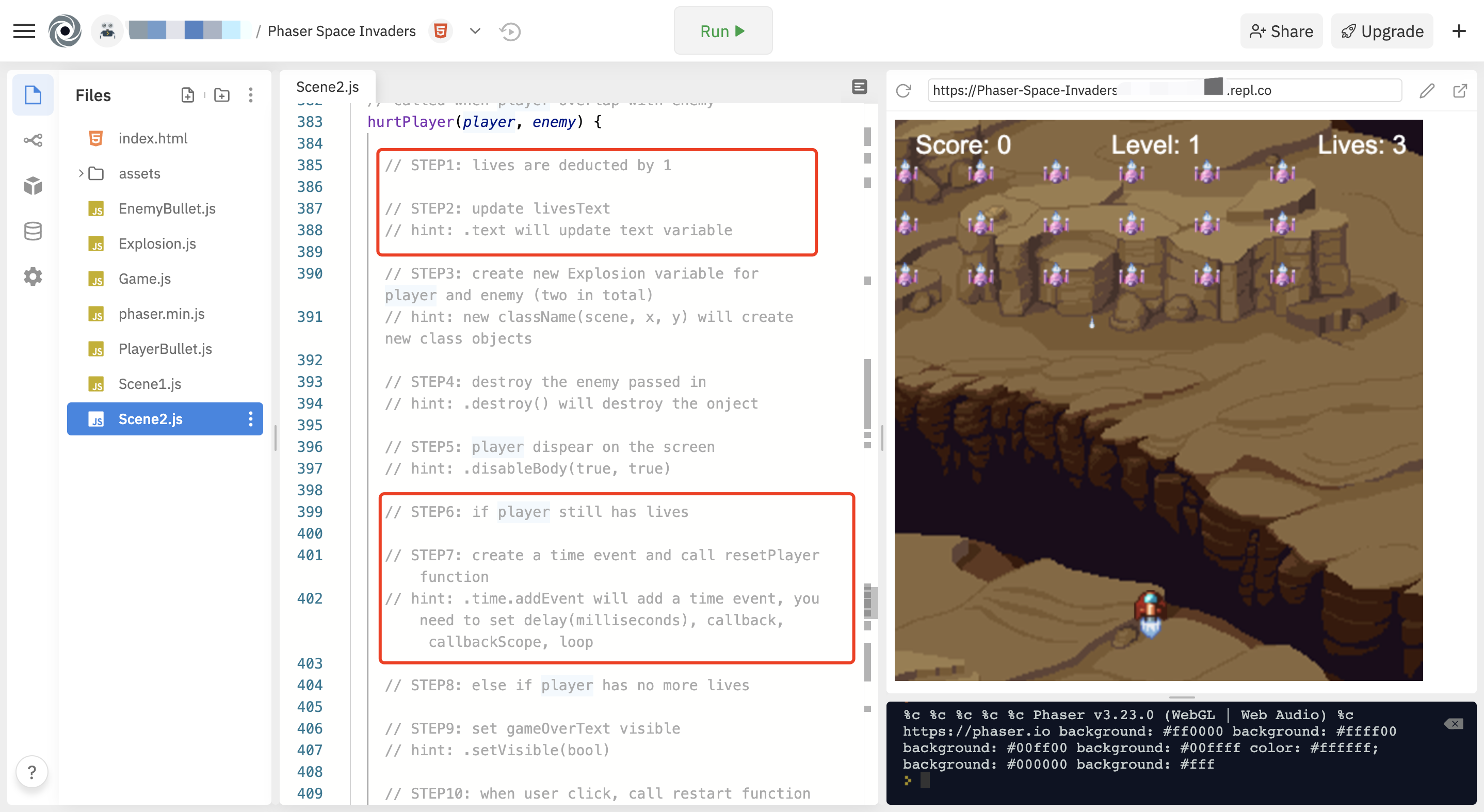Select the Scene2.js editor tab
The height and width of the screenshot is (812, 1484).
click(x=327, y=87)
